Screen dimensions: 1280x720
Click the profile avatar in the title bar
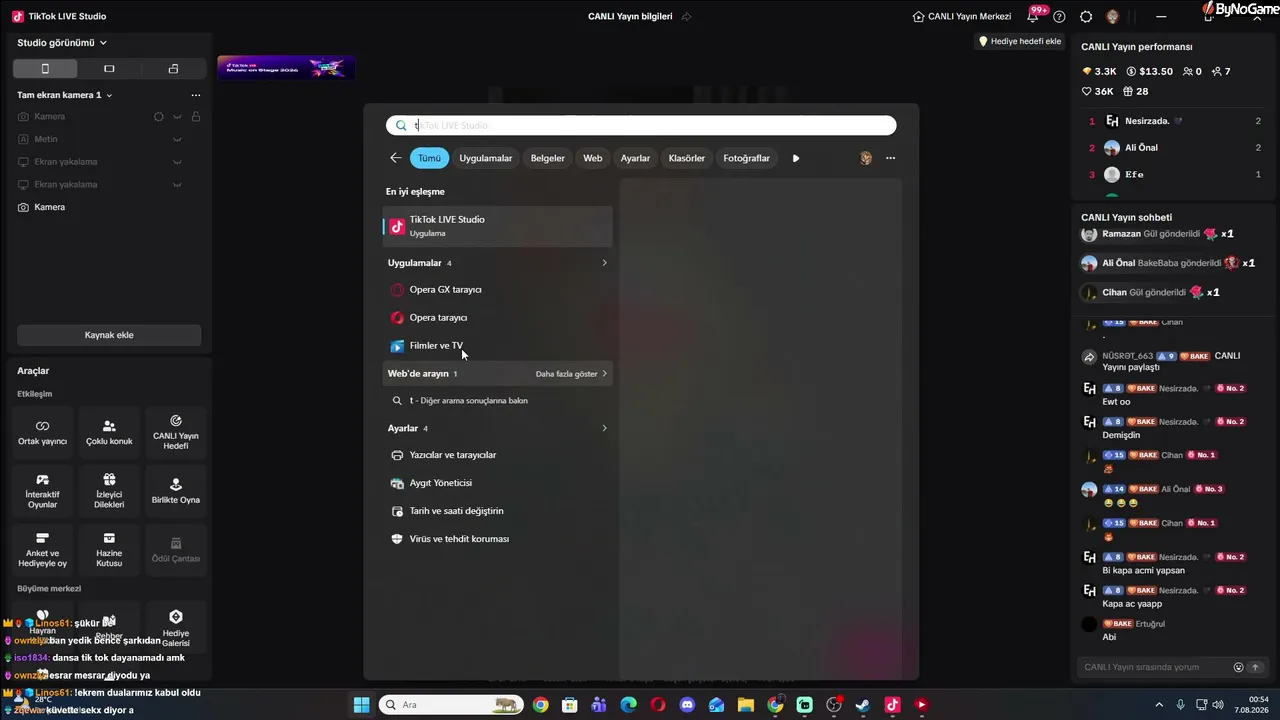(1113, 17)
